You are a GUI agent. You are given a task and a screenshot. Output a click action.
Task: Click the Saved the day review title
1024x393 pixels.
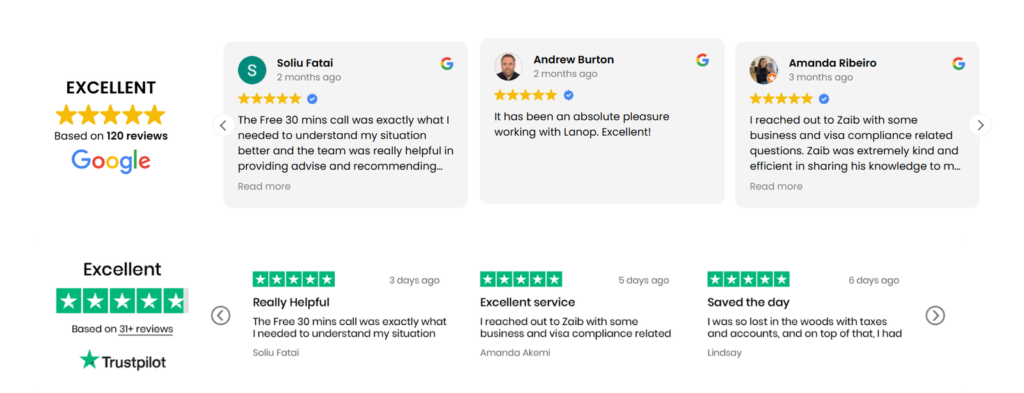[748, 303]
